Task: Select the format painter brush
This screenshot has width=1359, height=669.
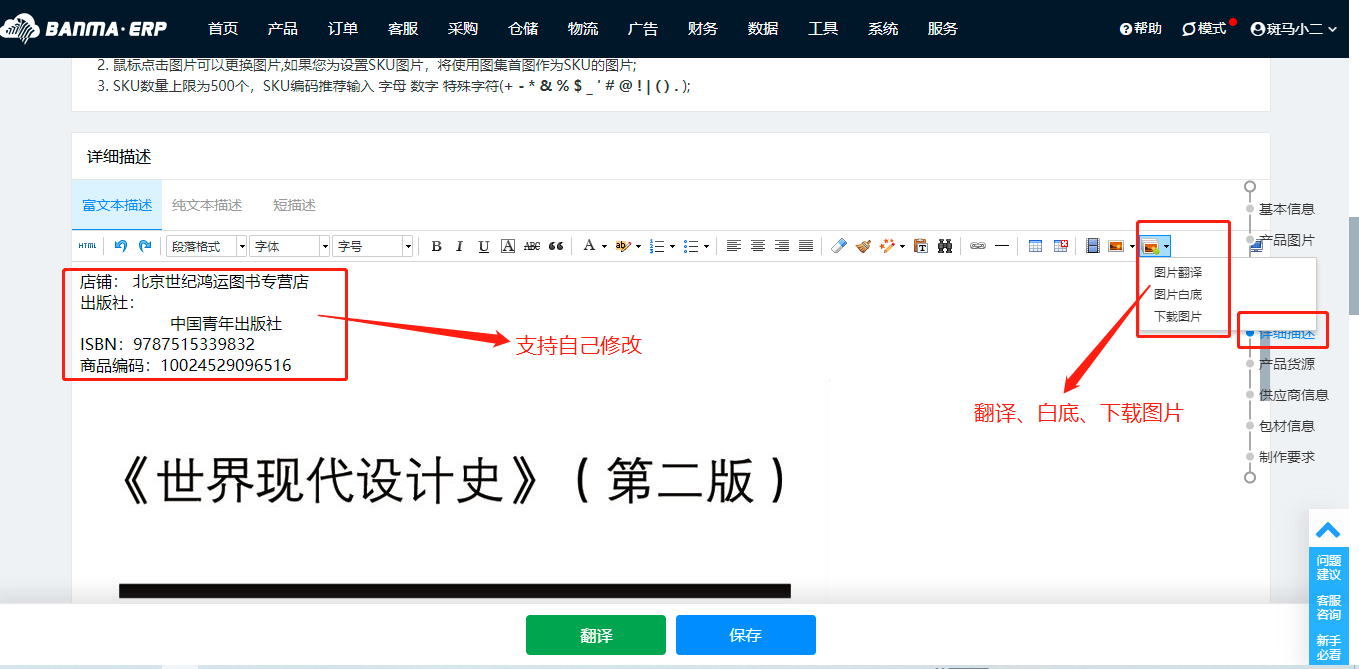Action: click(x=863, y=246)
